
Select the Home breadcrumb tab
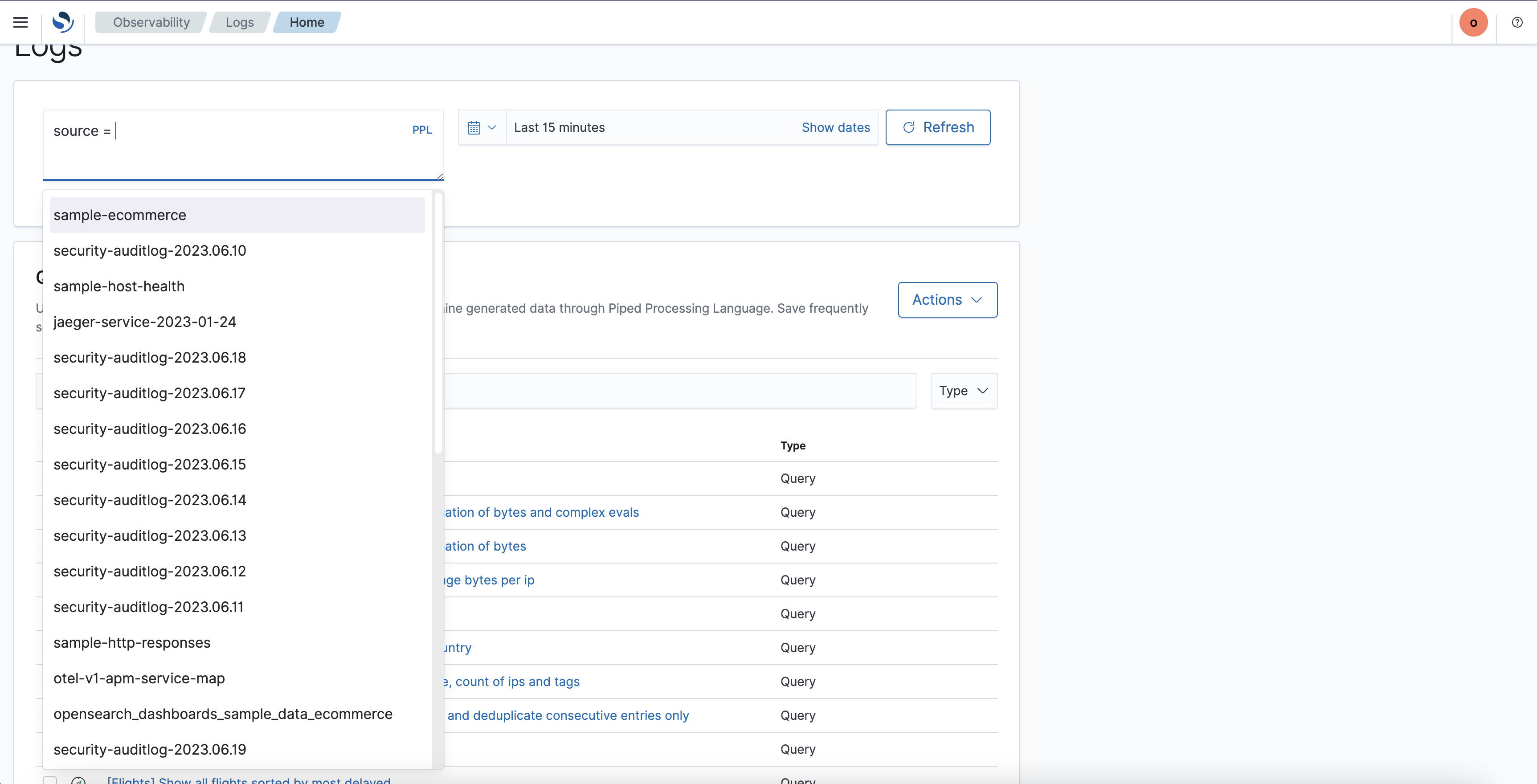pyautogui.click(x=307, y=22)
